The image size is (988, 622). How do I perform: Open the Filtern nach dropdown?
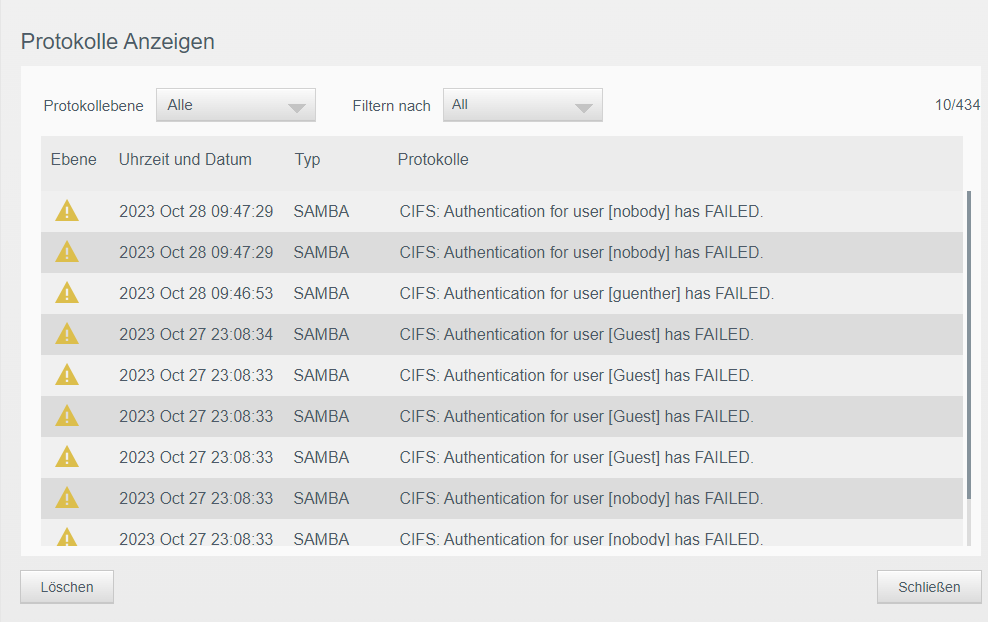tap(523, 105)
